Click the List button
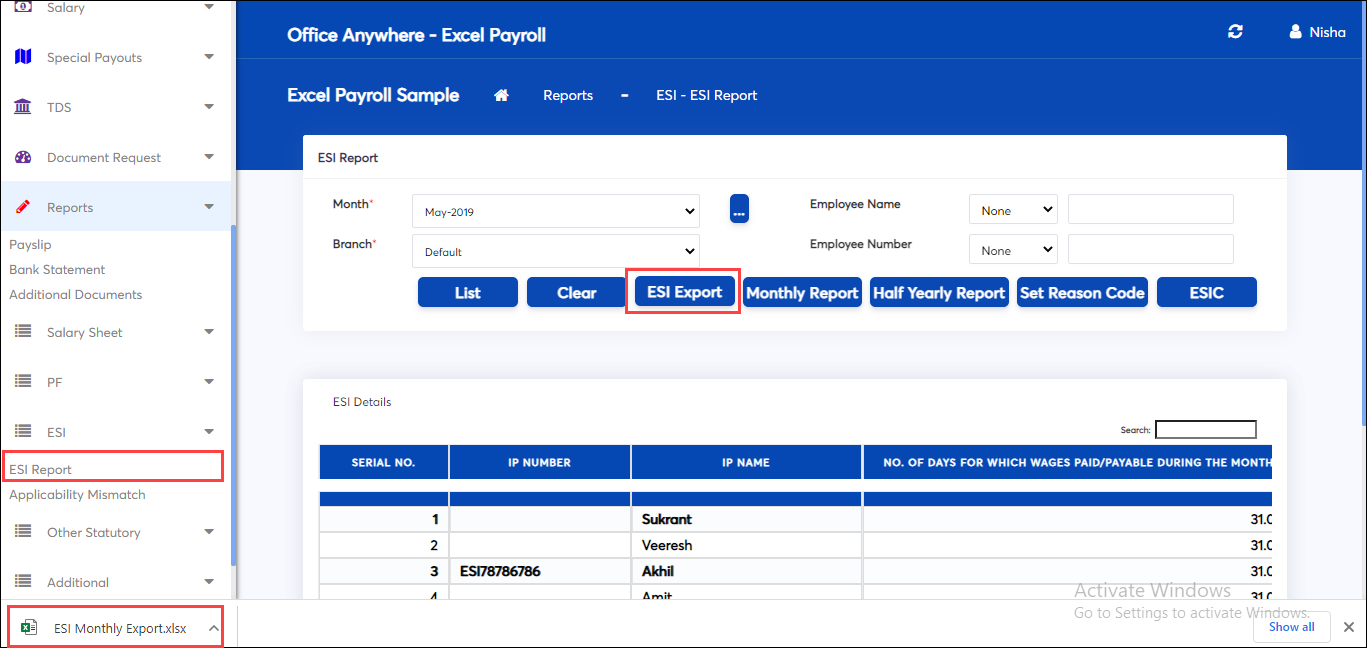 (x=468, y=292)
